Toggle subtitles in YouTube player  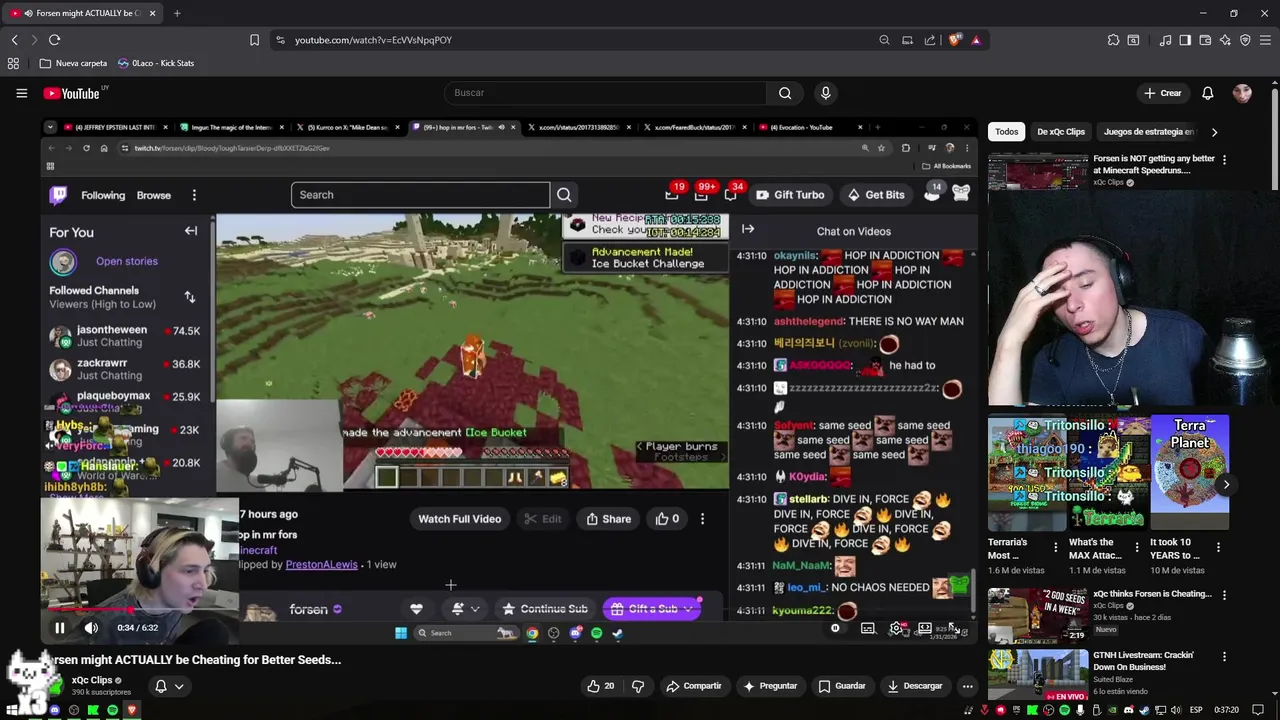(867, 628)
